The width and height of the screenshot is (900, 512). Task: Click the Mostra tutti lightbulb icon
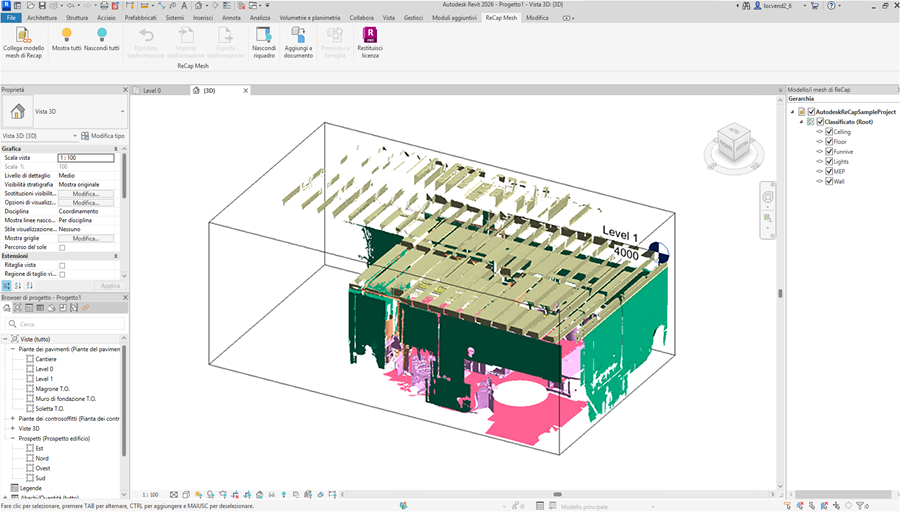pyautogui.click(x=66, y=35)
